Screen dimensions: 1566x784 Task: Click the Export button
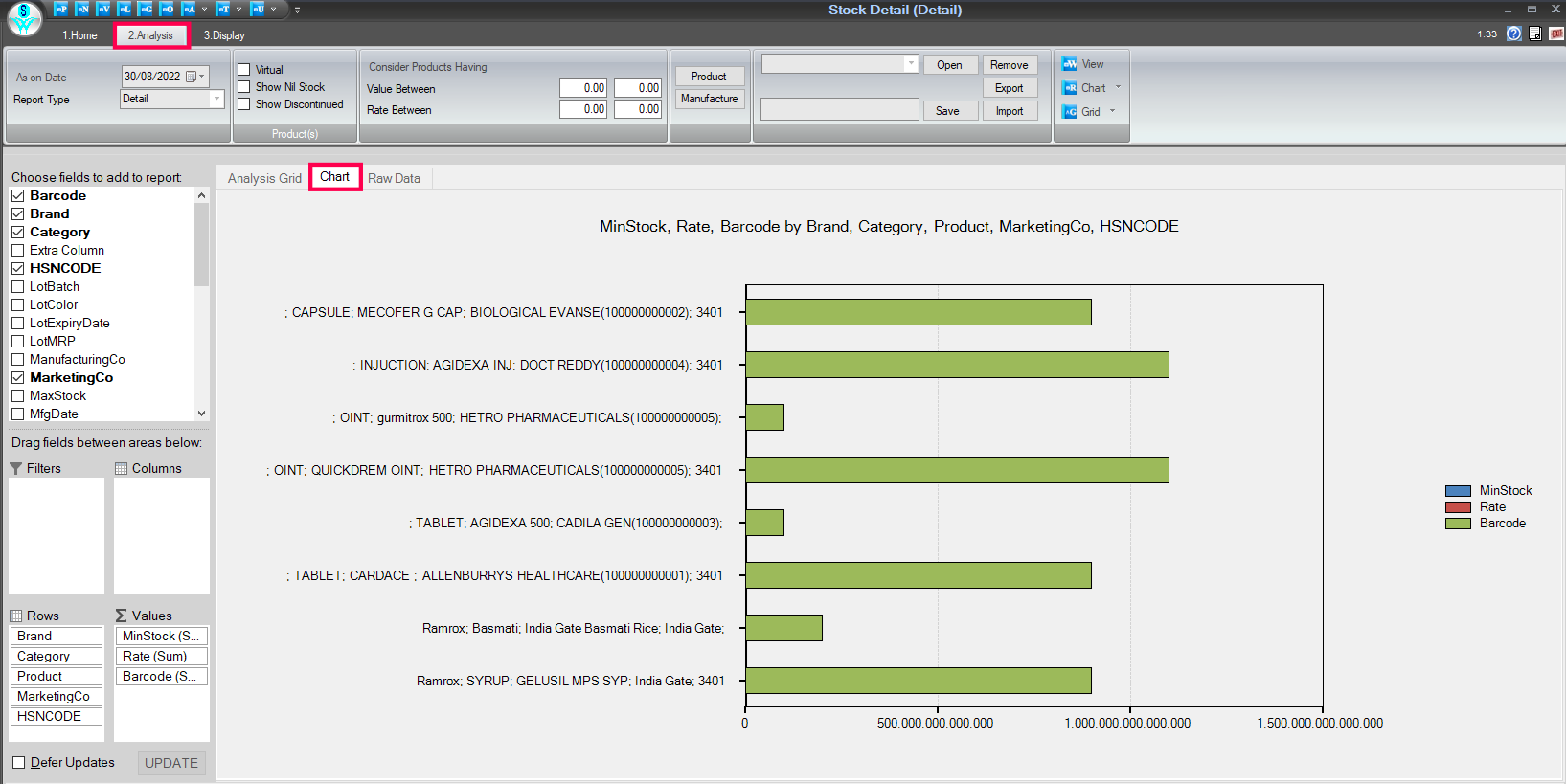[x=1010, y=88]
